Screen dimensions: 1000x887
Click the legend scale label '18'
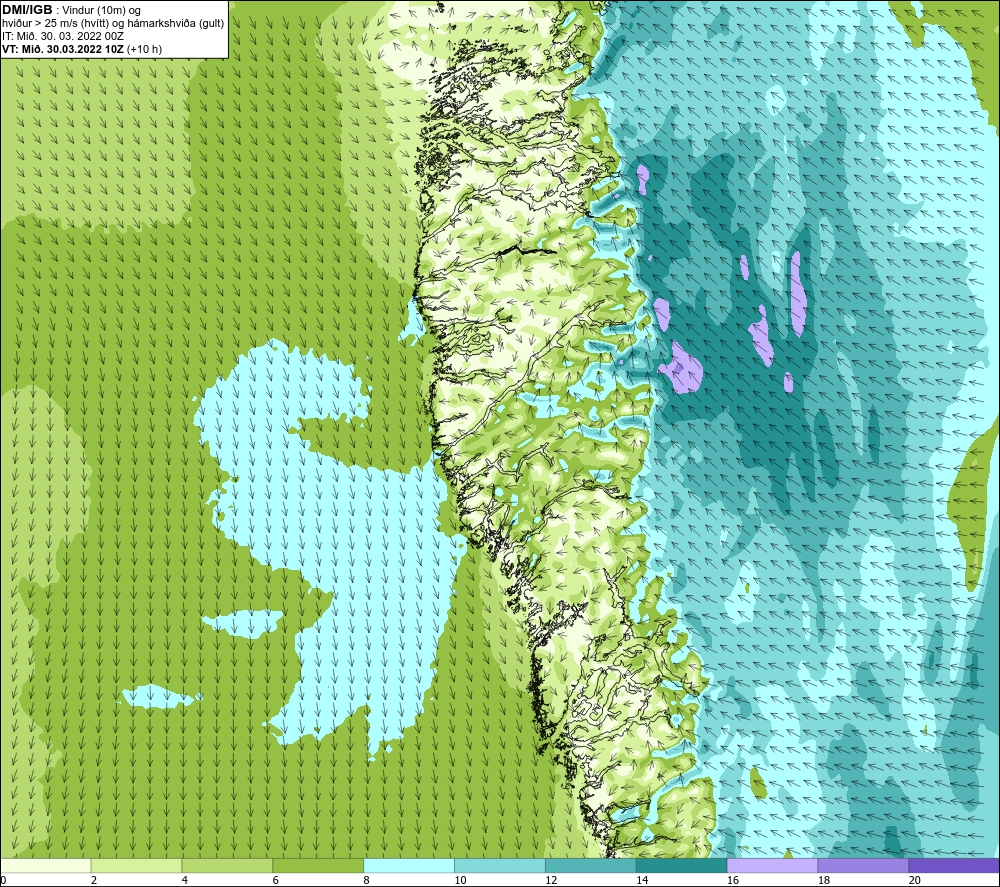(824, 880)
